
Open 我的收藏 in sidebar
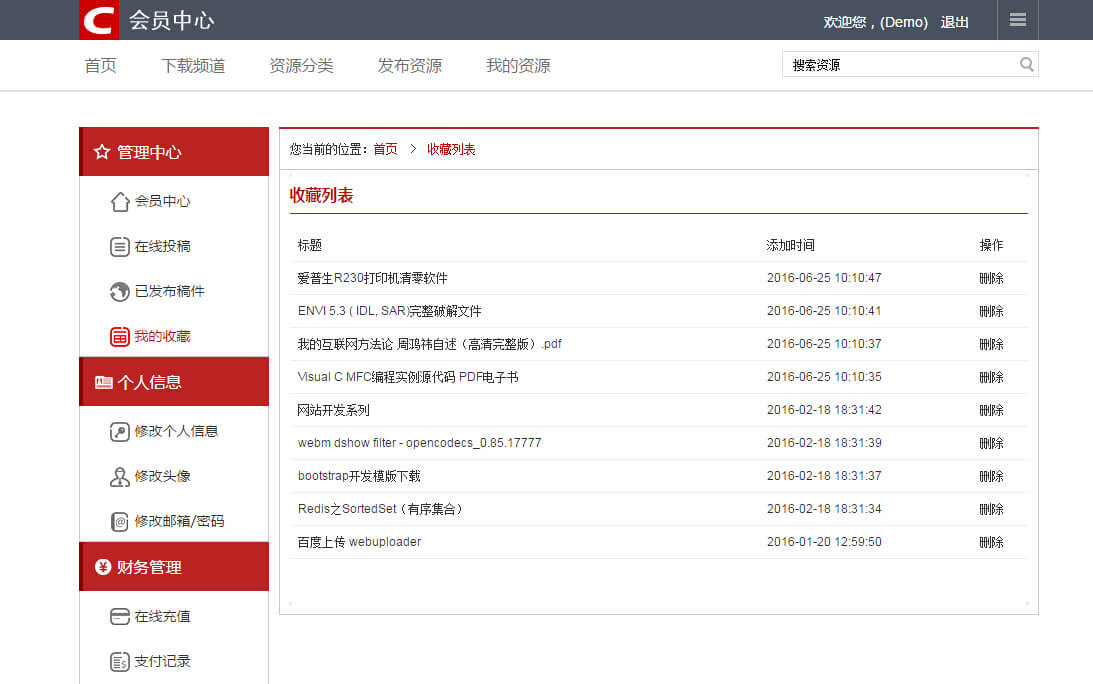pyautogui.click(x=162, y=337)
